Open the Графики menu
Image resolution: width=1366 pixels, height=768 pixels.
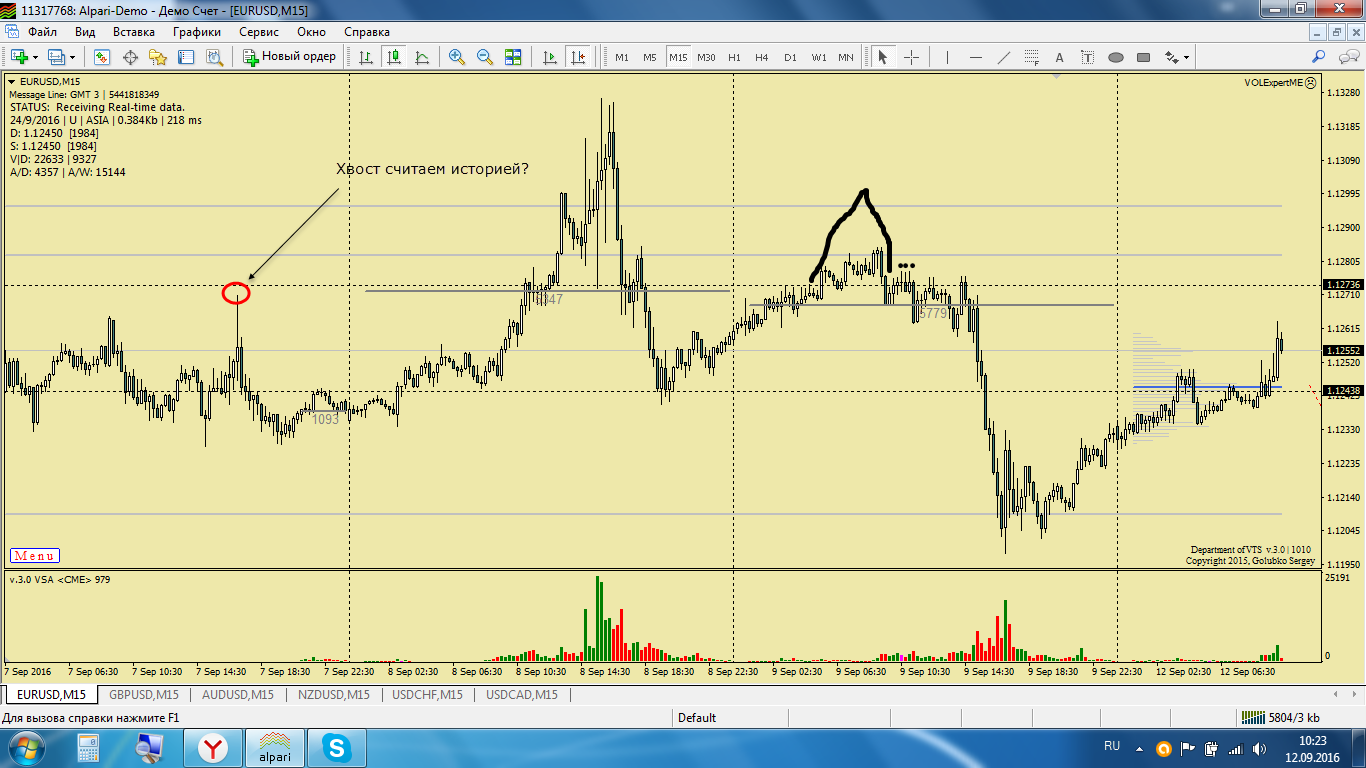(x=197, y=31)
